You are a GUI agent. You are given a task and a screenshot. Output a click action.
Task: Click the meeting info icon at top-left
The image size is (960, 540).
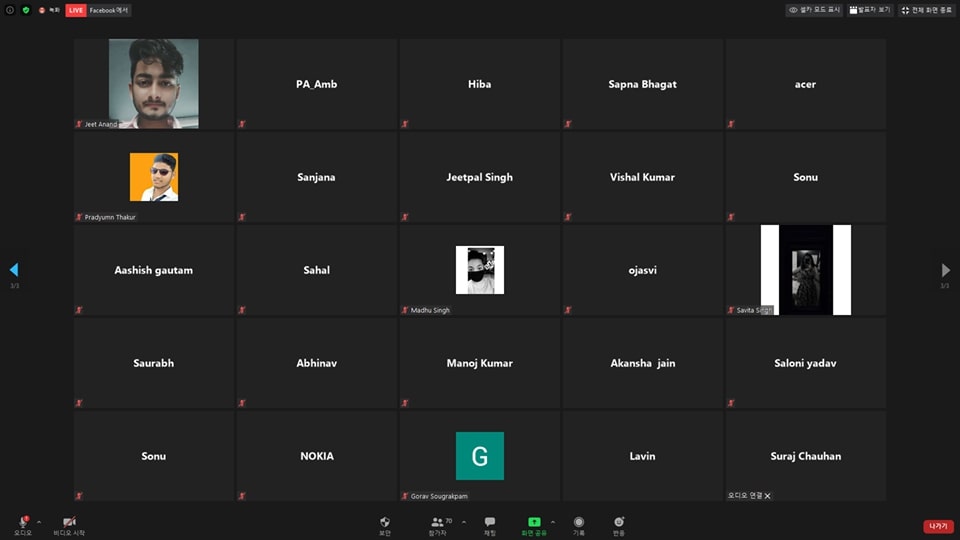click(10, 10)
